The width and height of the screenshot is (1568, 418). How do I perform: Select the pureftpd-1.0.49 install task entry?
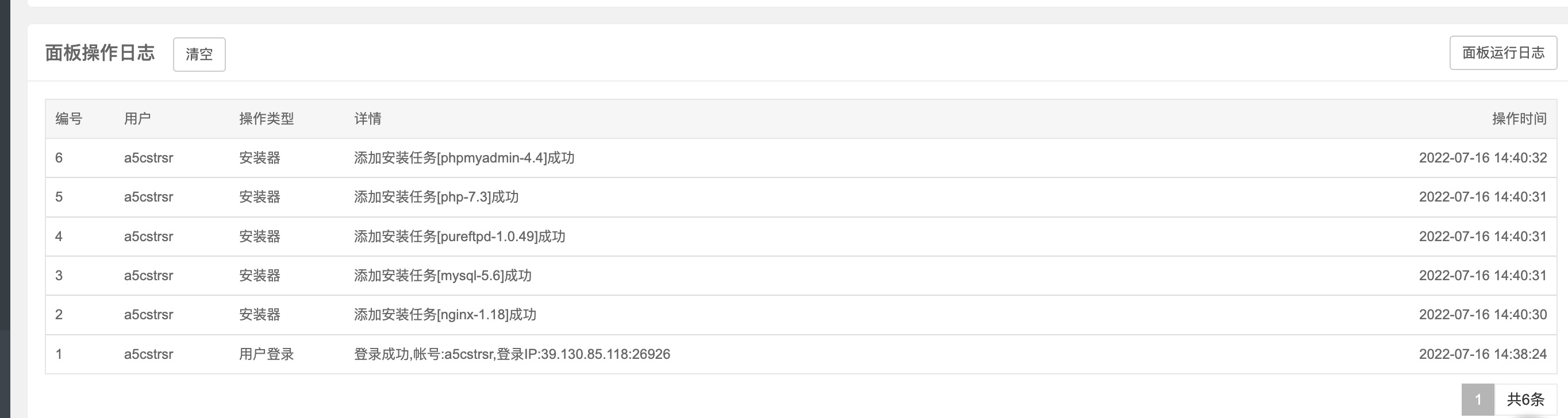coord(459,236)
